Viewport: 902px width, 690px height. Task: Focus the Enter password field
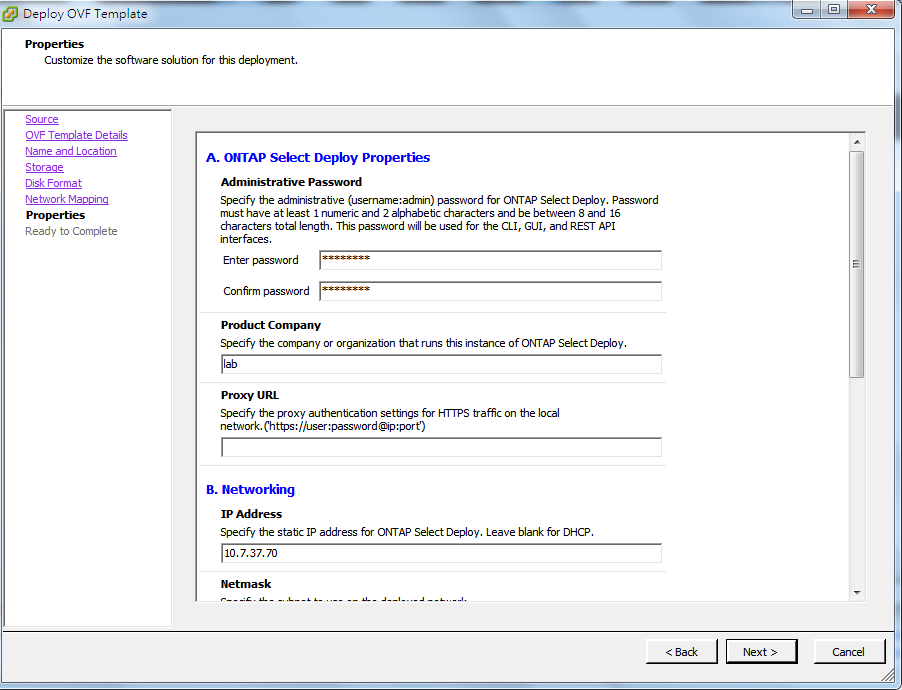[490, 260]
